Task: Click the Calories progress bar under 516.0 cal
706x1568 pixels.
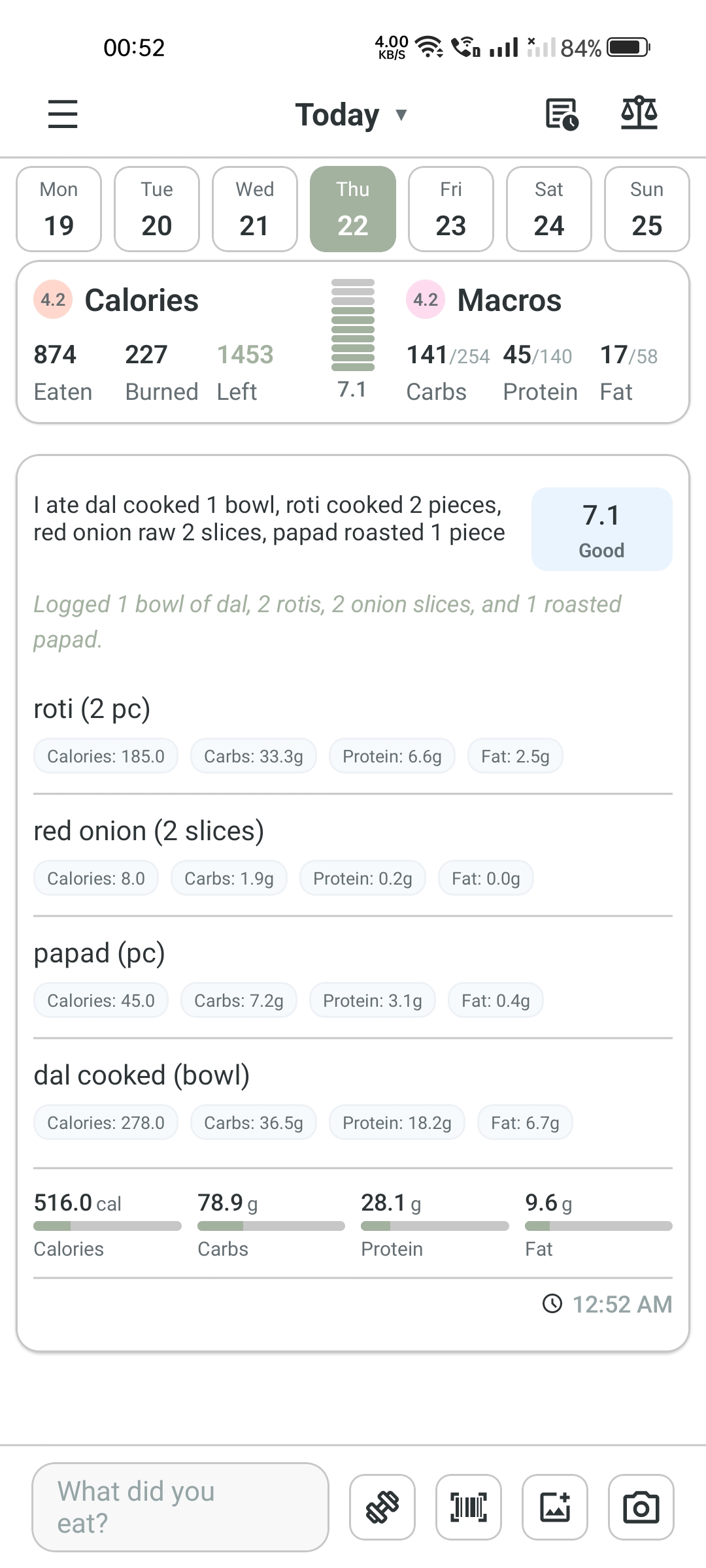Action: point(107,1226)
